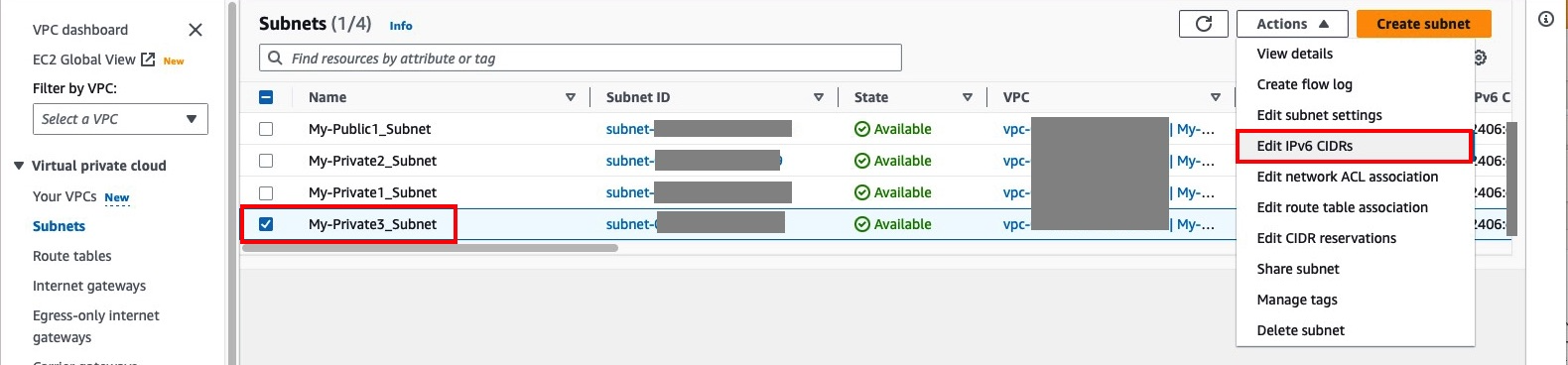Toggle the select-all header checkbox
The height and width of the screenshot is (365, 1568).
pyautogui.click(x=266, y=97)
